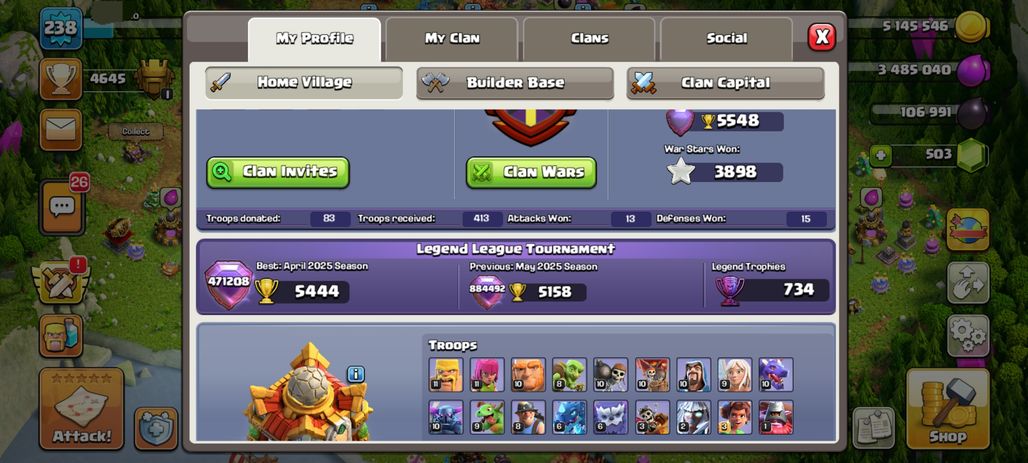The image size is (1028, 463).
Task: Select the Home Village section
Action: (x=304, y=83)
